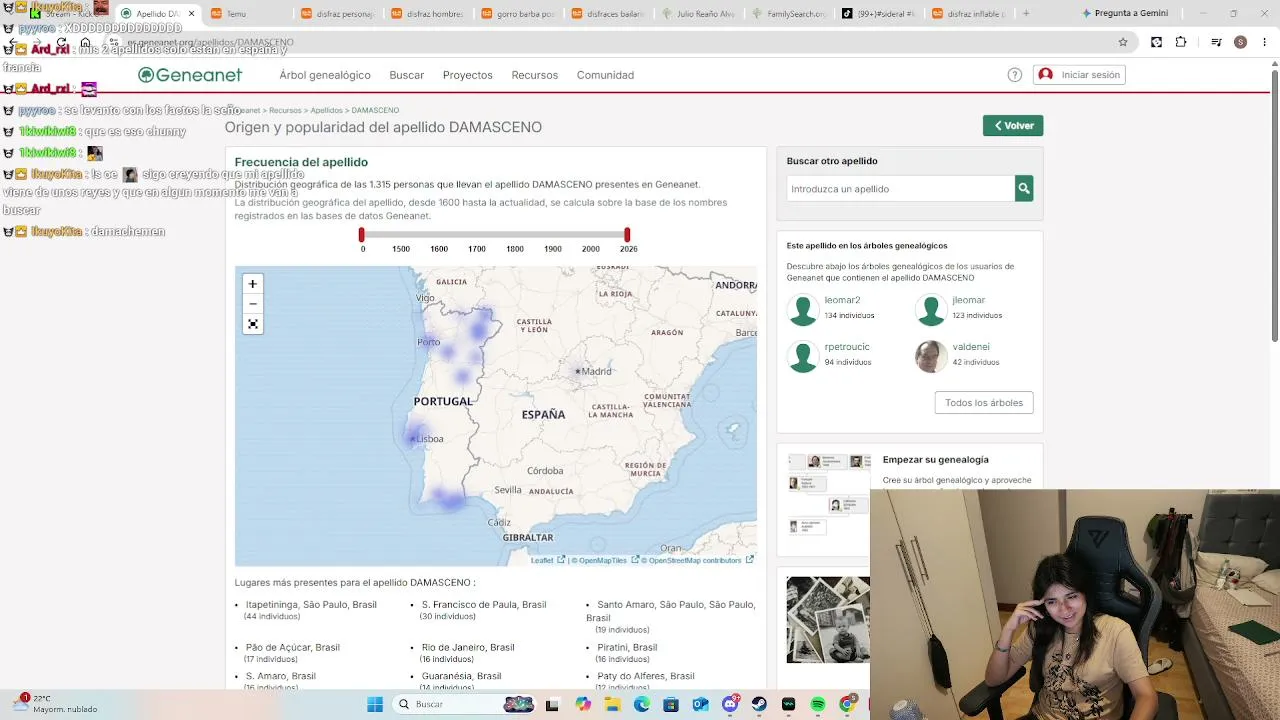
Task: Open jleomar tree avatar
Action: 931,309
